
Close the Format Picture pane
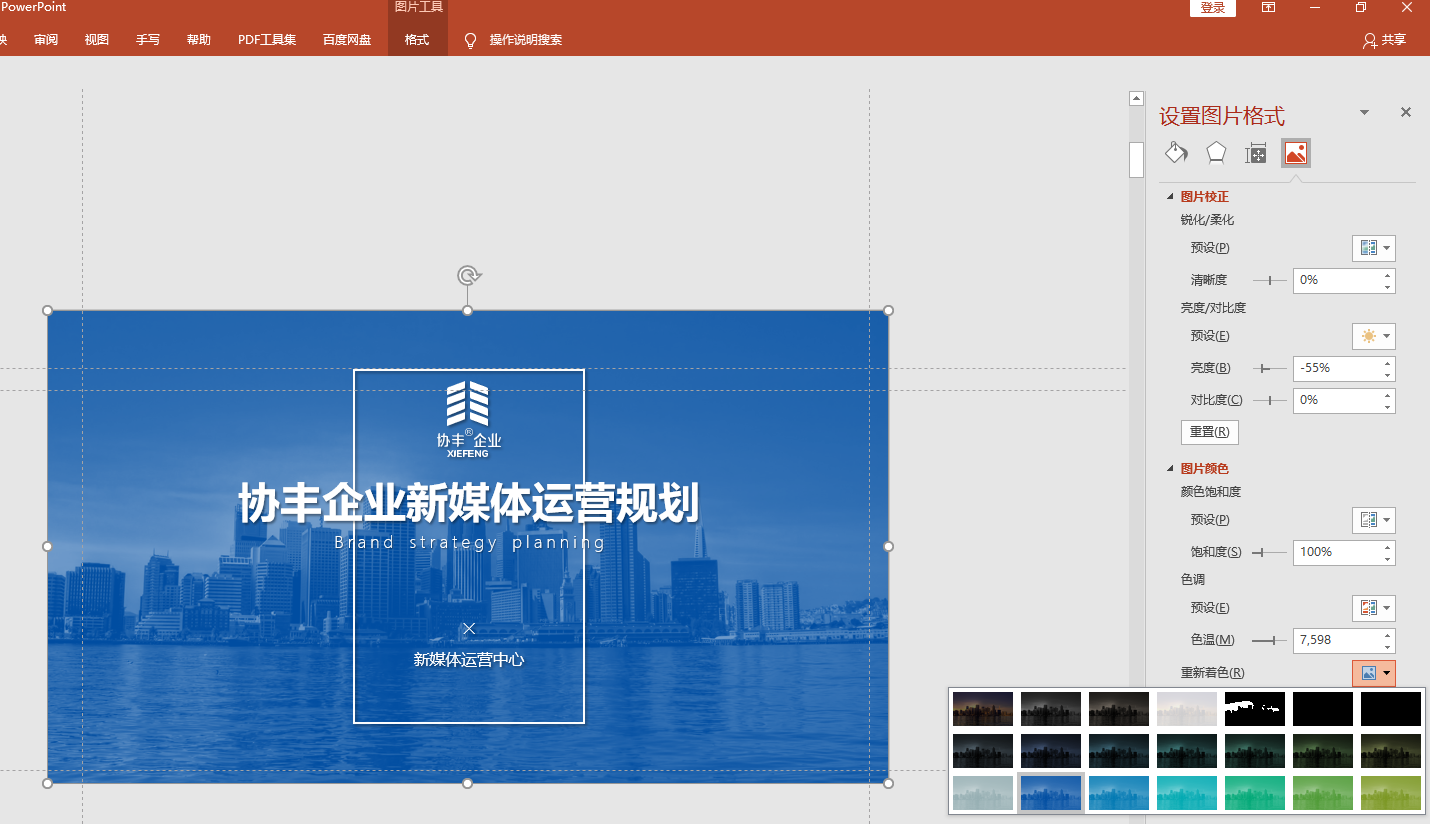point(1406,112)
